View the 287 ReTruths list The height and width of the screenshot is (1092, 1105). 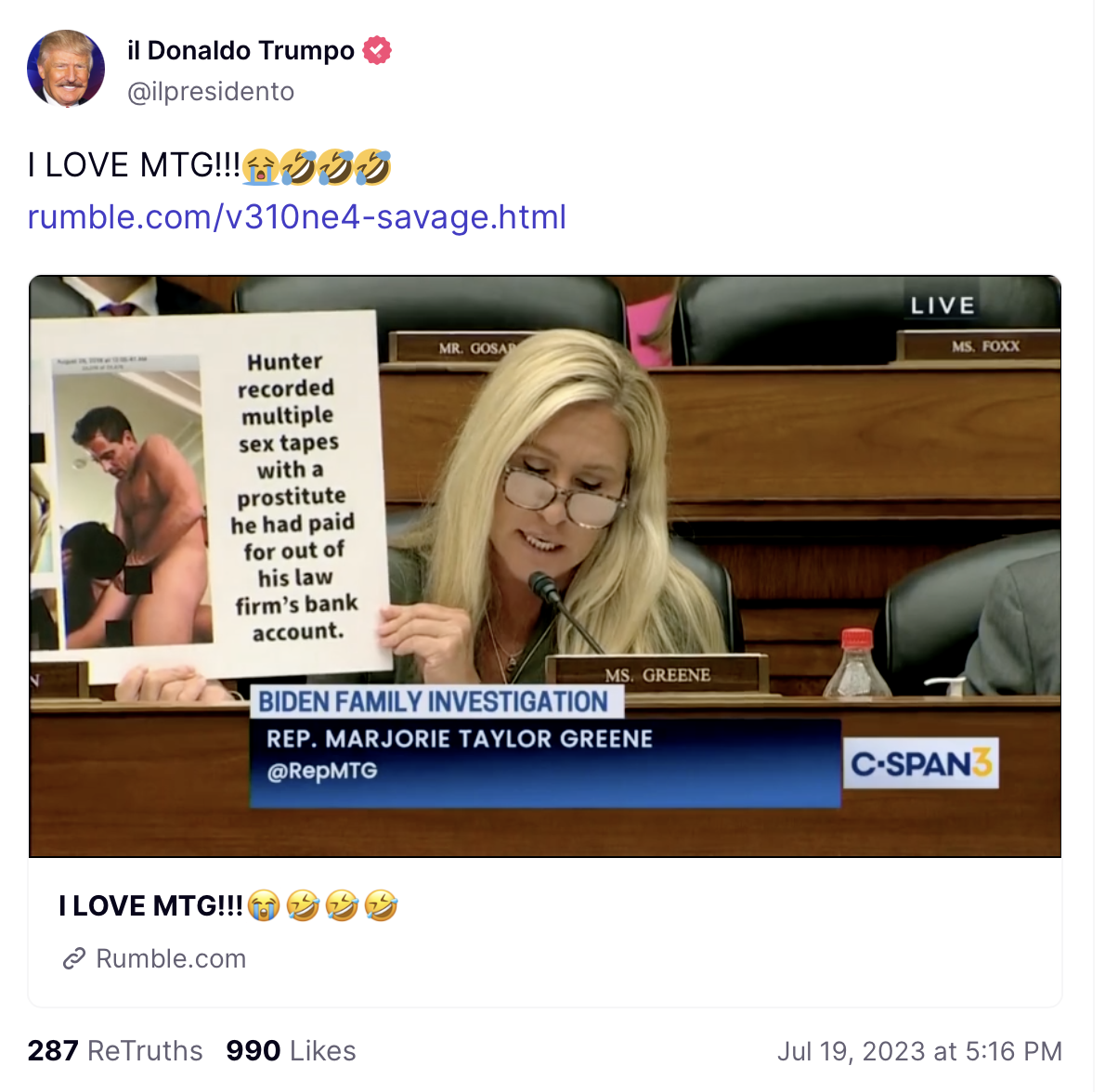115,1051
